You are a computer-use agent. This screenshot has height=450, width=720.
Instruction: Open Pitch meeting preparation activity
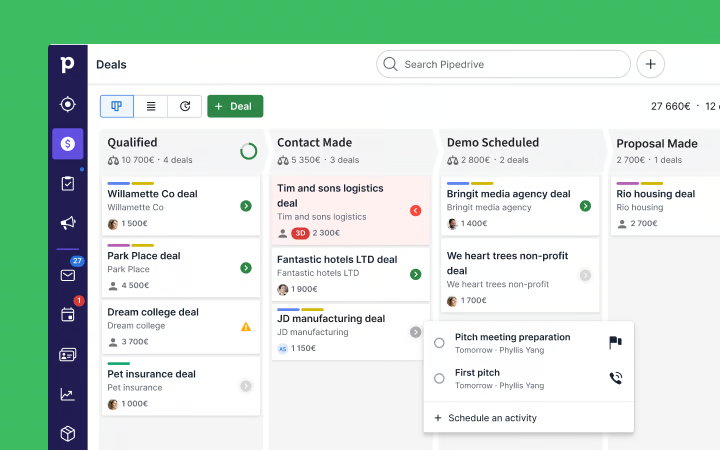pos(512,337)
